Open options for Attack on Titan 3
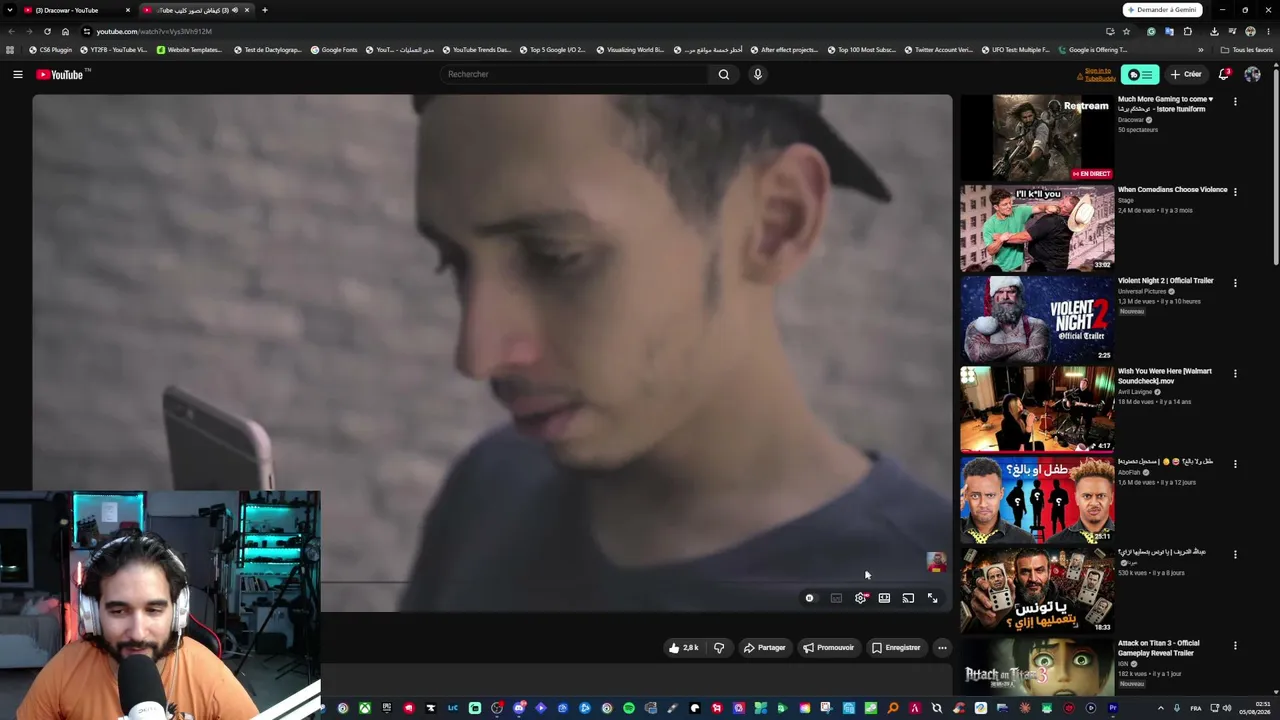This screenshot has height=720, width=1280. (x=1235, y=645)
